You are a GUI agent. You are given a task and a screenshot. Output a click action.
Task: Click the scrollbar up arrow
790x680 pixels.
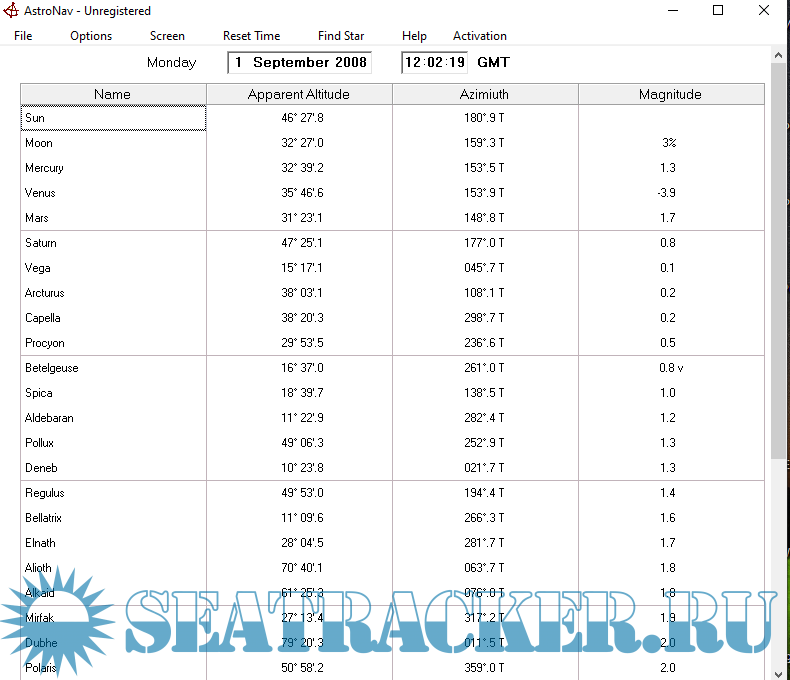coord(778,54)
